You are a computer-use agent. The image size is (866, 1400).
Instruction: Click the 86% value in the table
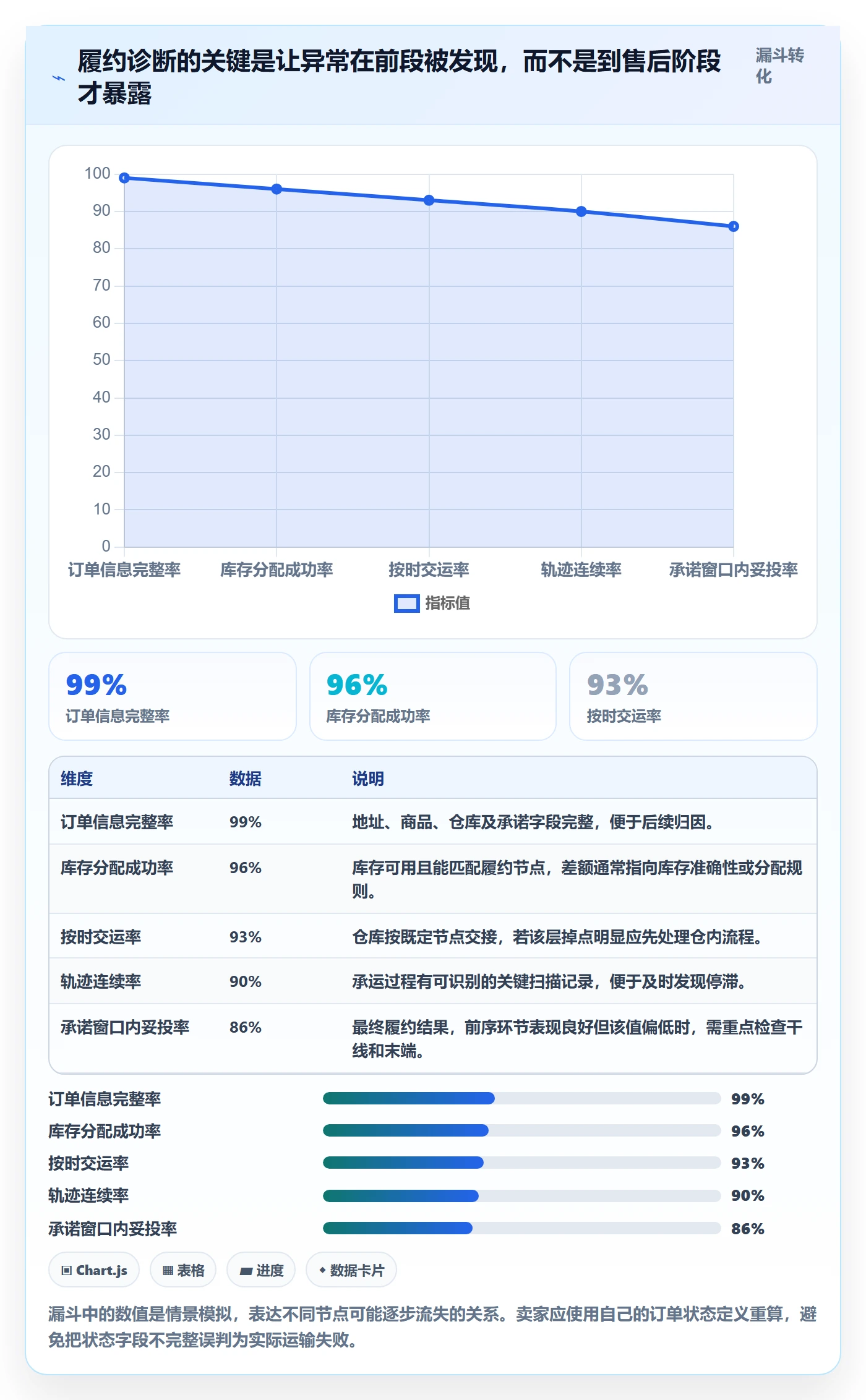click(246, 1027)
